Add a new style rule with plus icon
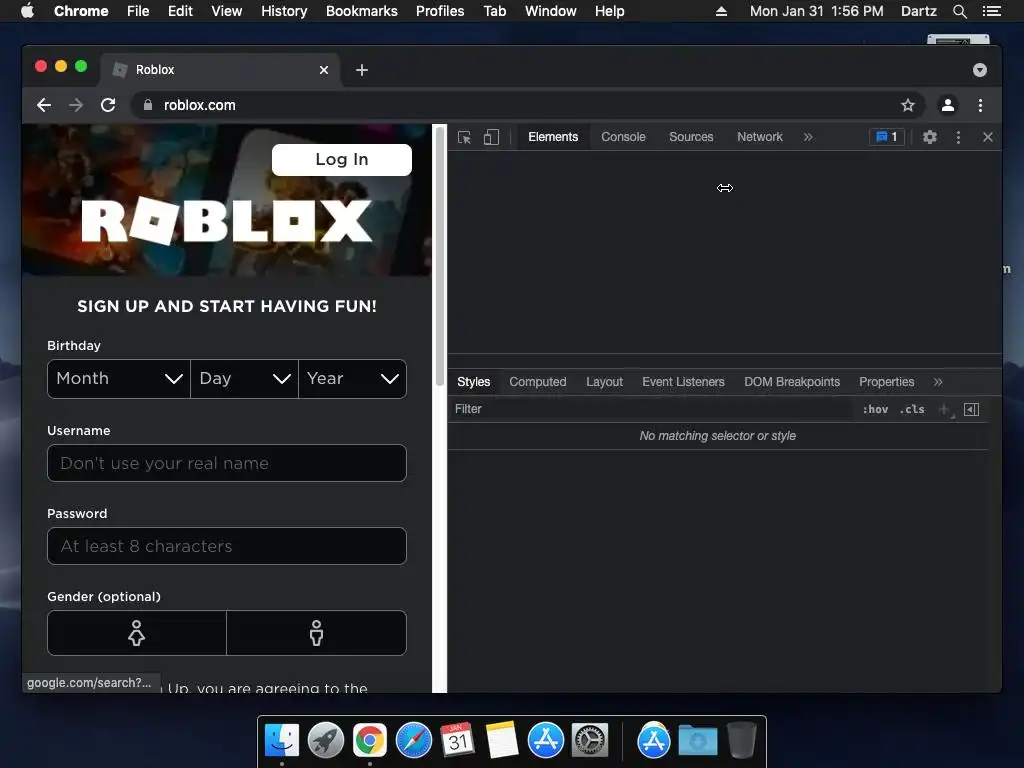This screenshot has width=1024, height=768. click(944, 409)
